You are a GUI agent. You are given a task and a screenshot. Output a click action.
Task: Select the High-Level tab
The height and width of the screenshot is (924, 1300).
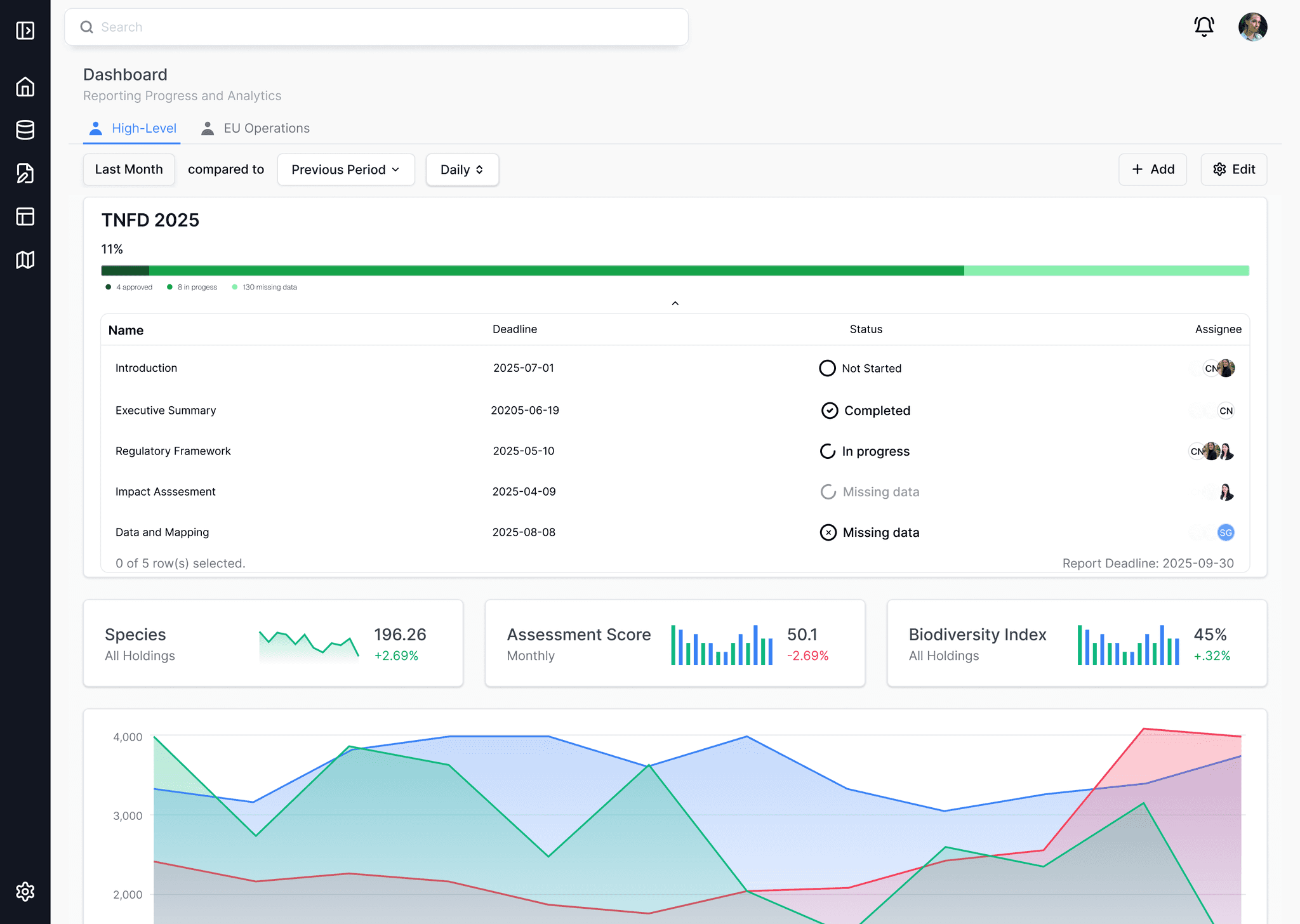pos(132,128)
